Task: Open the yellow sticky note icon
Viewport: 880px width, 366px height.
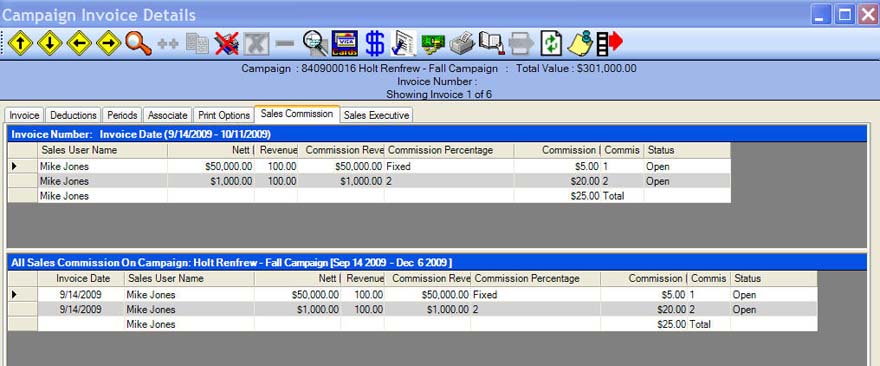Action: click(x=580, y=43)
